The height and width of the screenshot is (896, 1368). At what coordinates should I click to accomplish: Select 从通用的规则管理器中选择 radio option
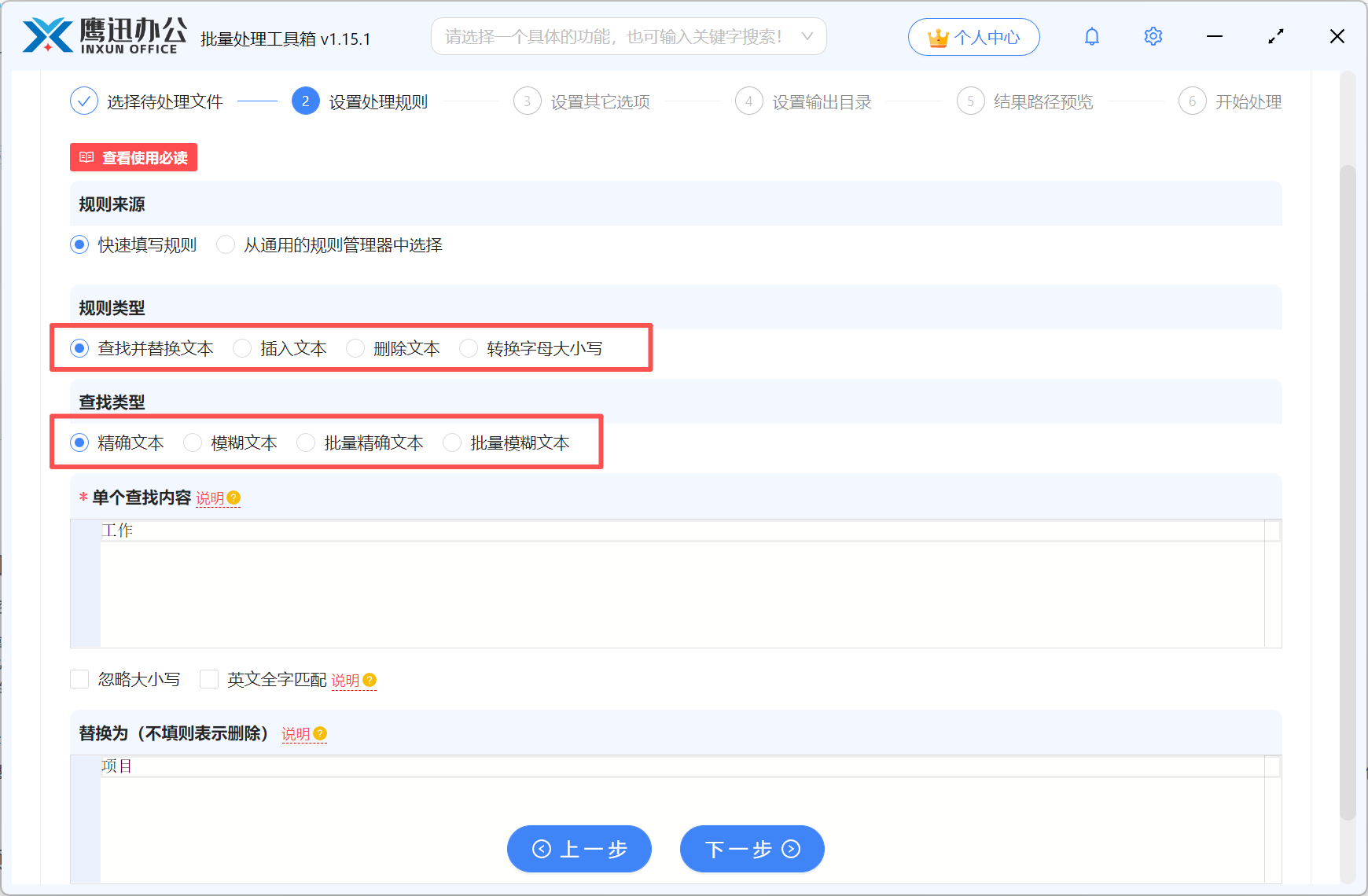[x=226, y=244]
